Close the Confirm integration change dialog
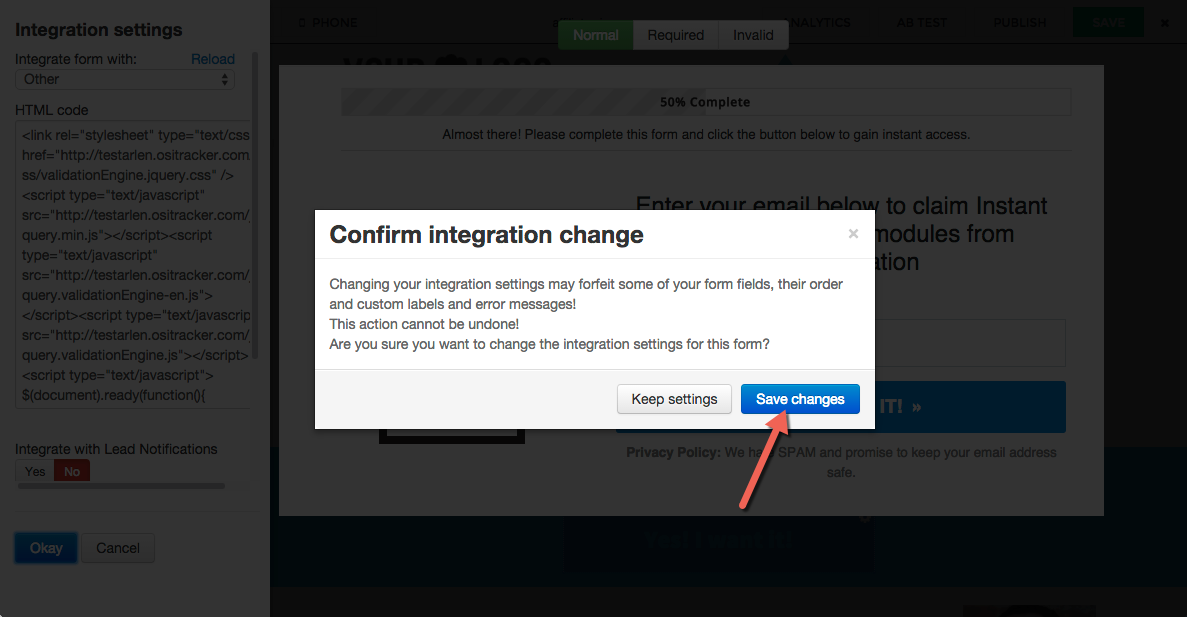 (853, 234)
